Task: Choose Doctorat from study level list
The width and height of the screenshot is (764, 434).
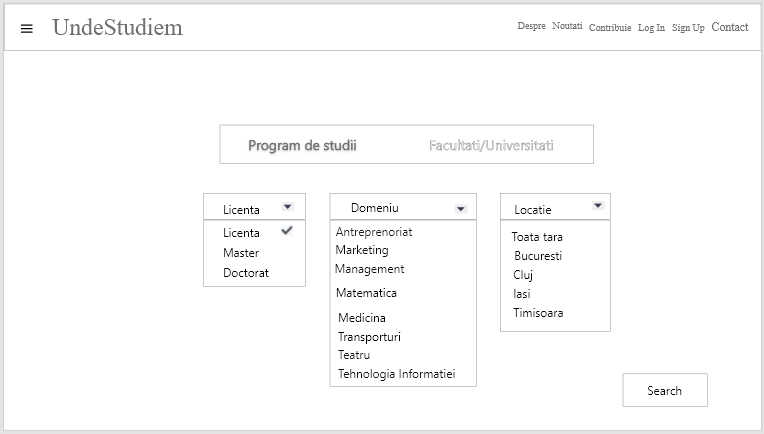Action: click(246, 273)
